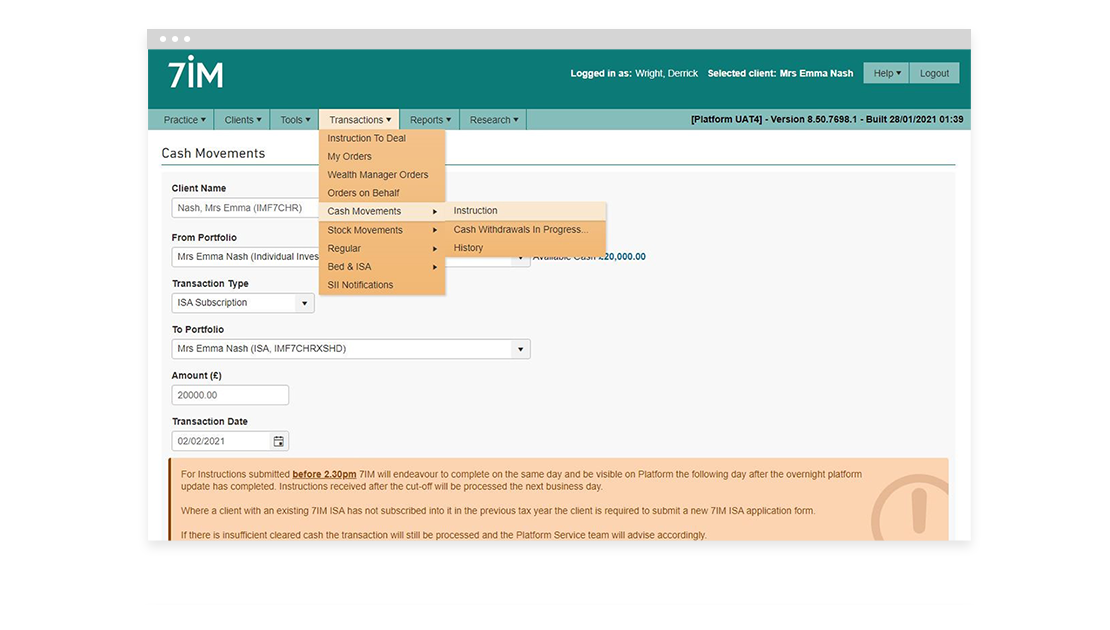Click the 'before 2.30pm' link
The width and height of the screenshot is (1110, 630).
324,474
